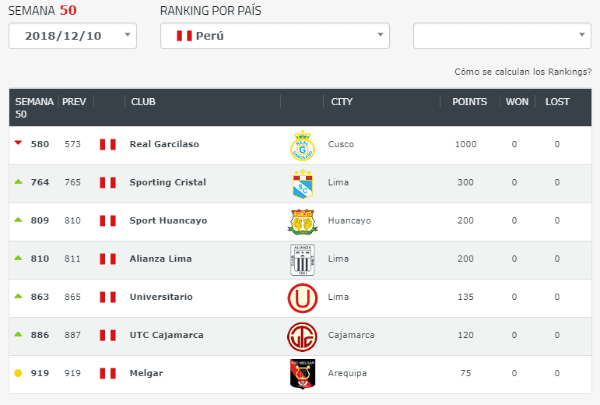Click the Cusco city cell
This screenshot has height=405, width=600.
click(x=341, y=144)
